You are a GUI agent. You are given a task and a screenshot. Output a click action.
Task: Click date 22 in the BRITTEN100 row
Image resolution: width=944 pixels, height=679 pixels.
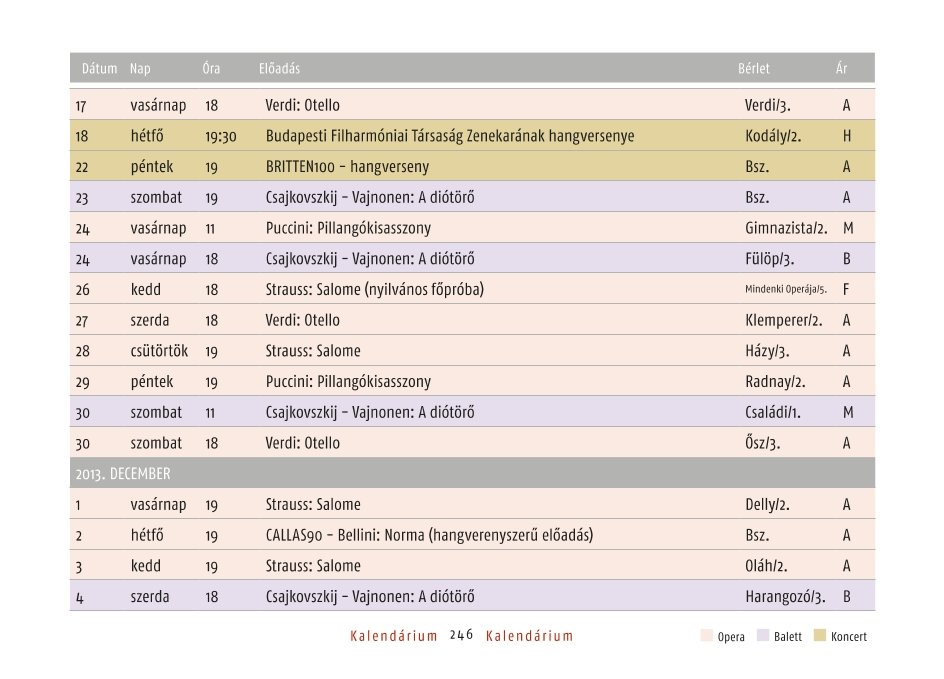tap(82, 167)
